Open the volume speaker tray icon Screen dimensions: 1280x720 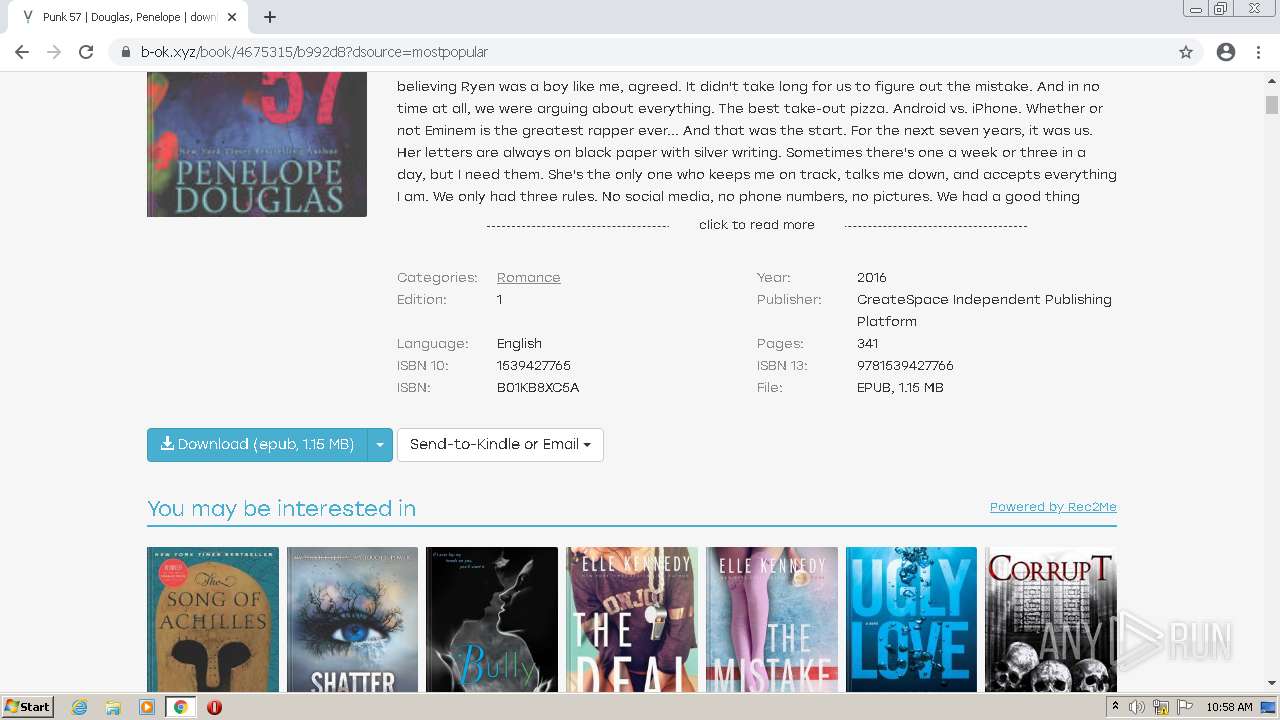[1137, 707]
